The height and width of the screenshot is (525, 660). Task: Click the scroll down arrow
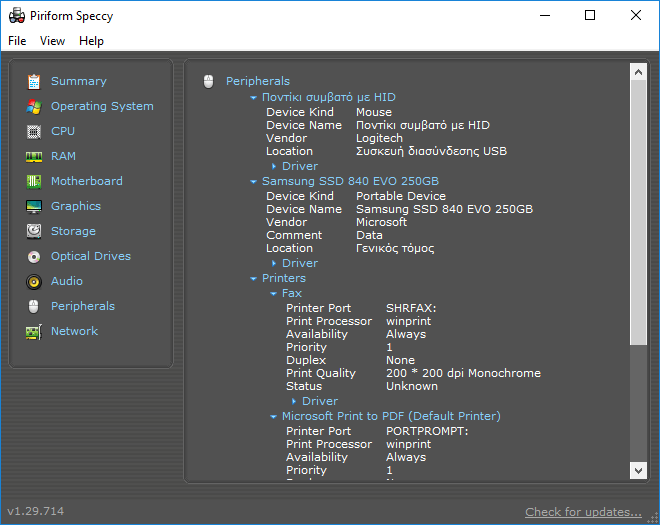tap(638, 470)
